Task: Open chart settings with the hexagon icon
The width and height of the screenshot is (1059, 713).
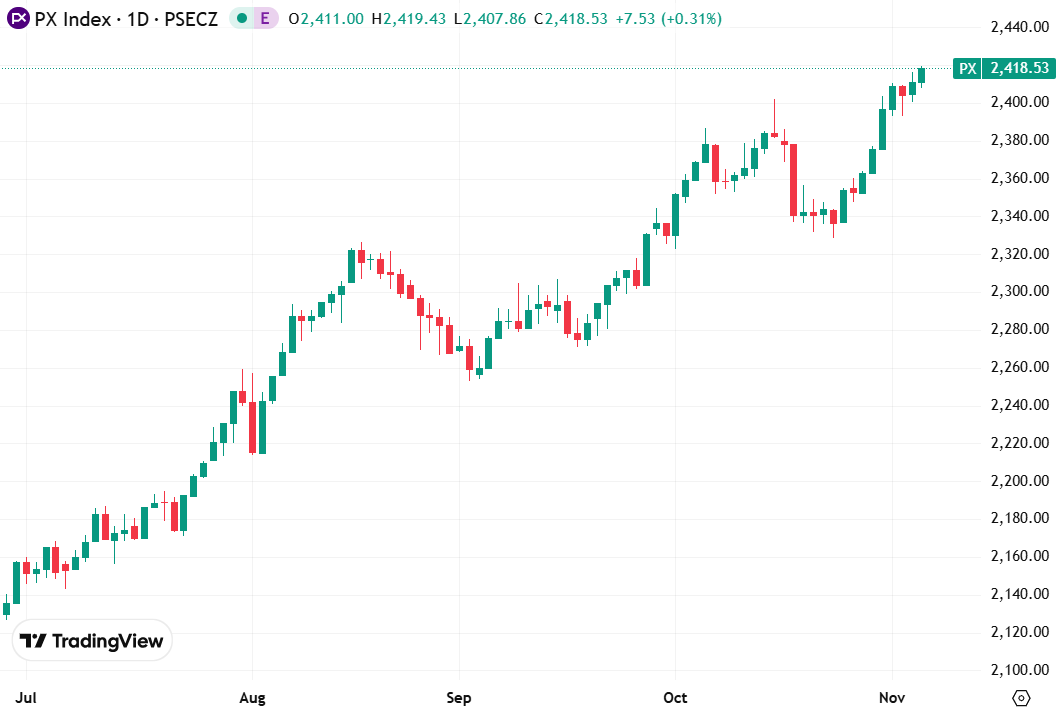Action: tap(1021, 697)
